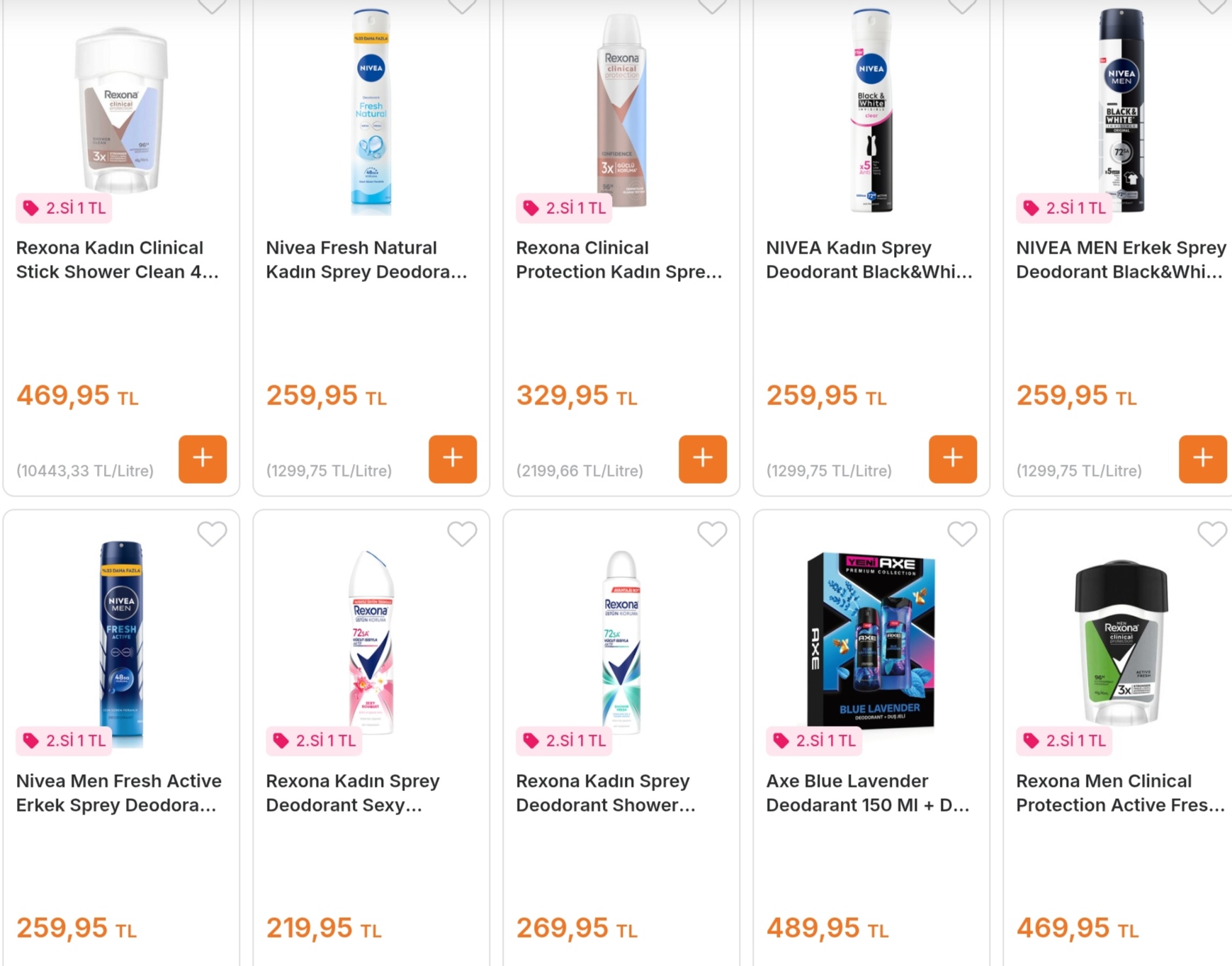
Task: Favorite the Rexona Shower Fresh spray deodorant
Action: [712, 534]
